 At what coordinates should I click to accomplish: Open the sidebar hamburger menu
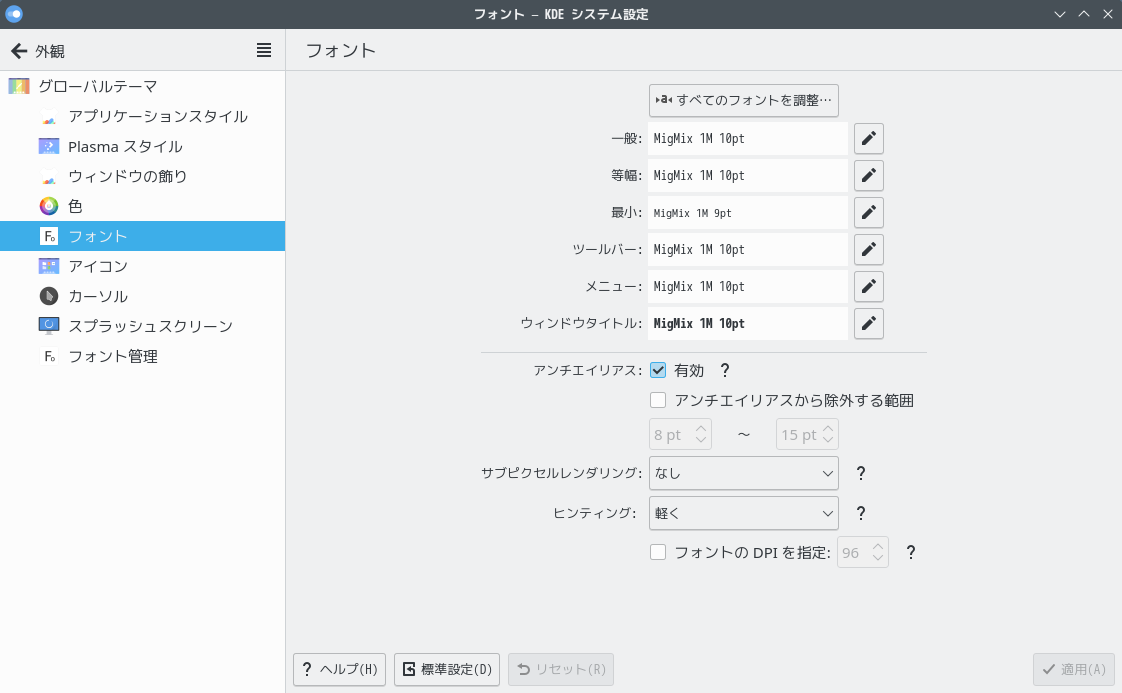tap(264, 51)
